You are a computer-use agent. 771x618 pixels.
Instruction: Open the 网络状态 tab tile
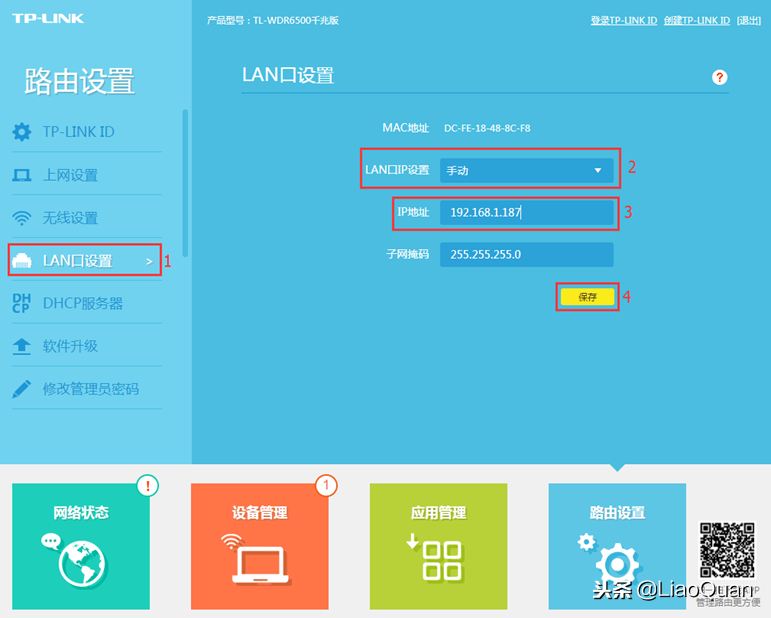(x=81, y=546)
